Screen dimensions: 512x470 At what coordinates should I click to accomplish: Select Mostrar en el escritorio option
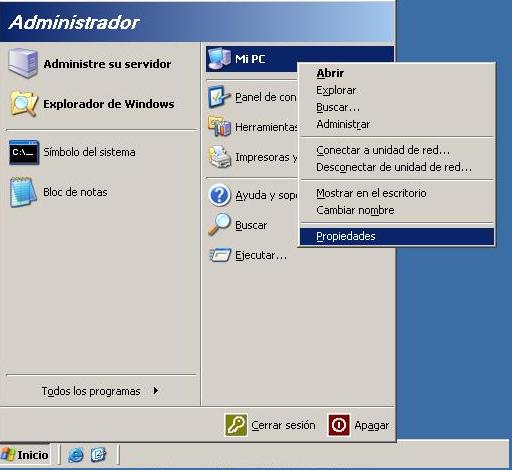coord(397,193)
